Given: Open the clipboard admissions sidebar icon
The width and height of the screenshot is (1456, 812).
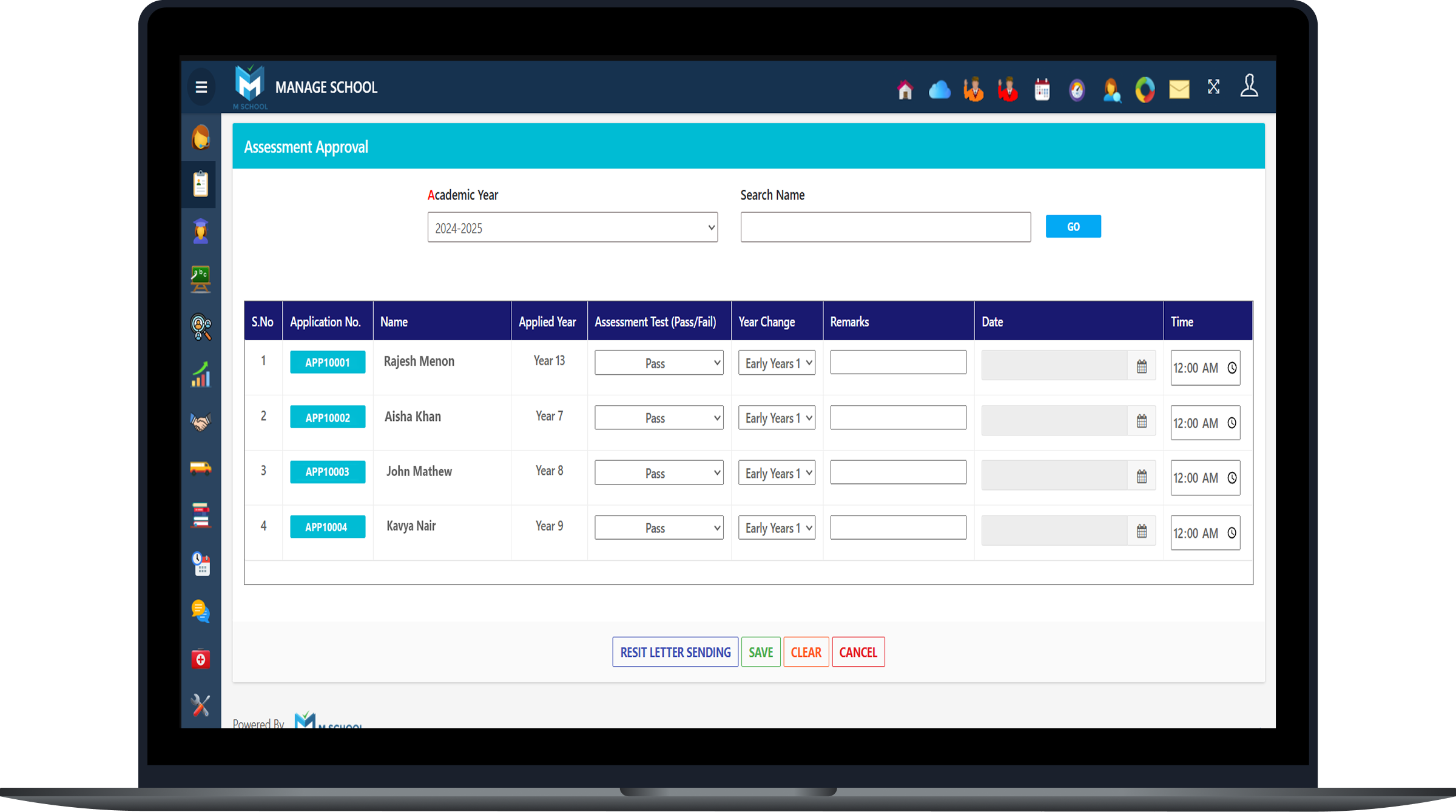Looking at the screenshot, I should pos(201,184).
